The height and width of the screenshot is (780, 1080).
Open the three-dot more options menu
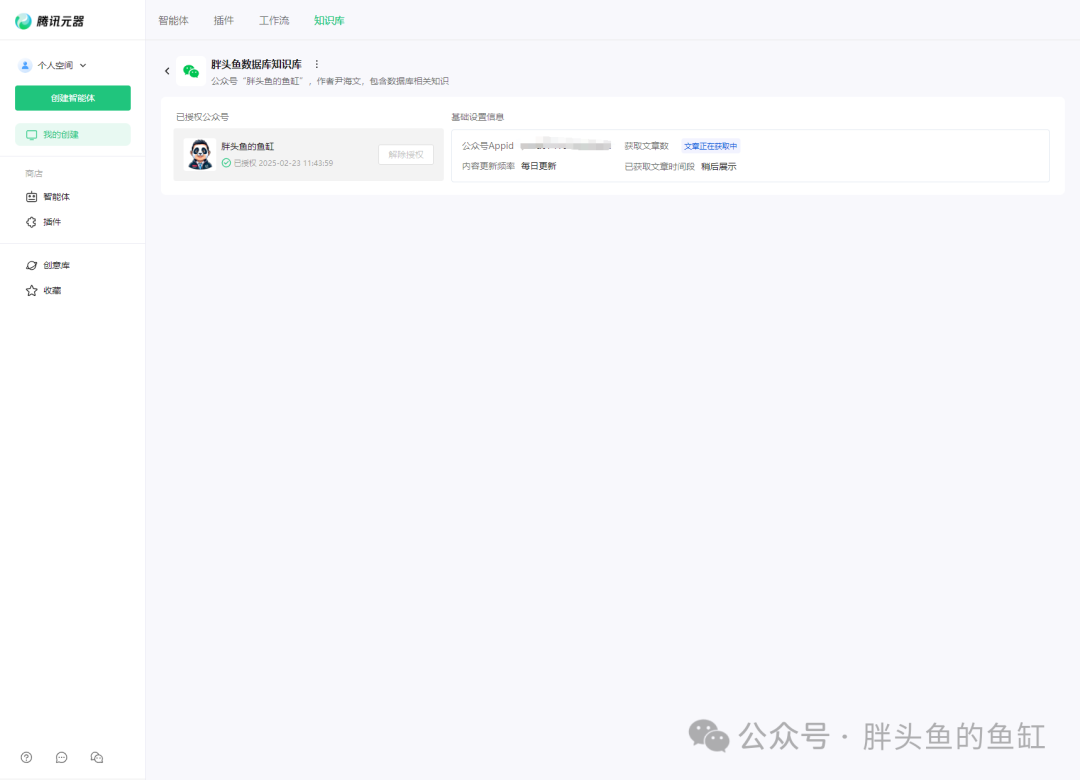[x=317, y=64]
